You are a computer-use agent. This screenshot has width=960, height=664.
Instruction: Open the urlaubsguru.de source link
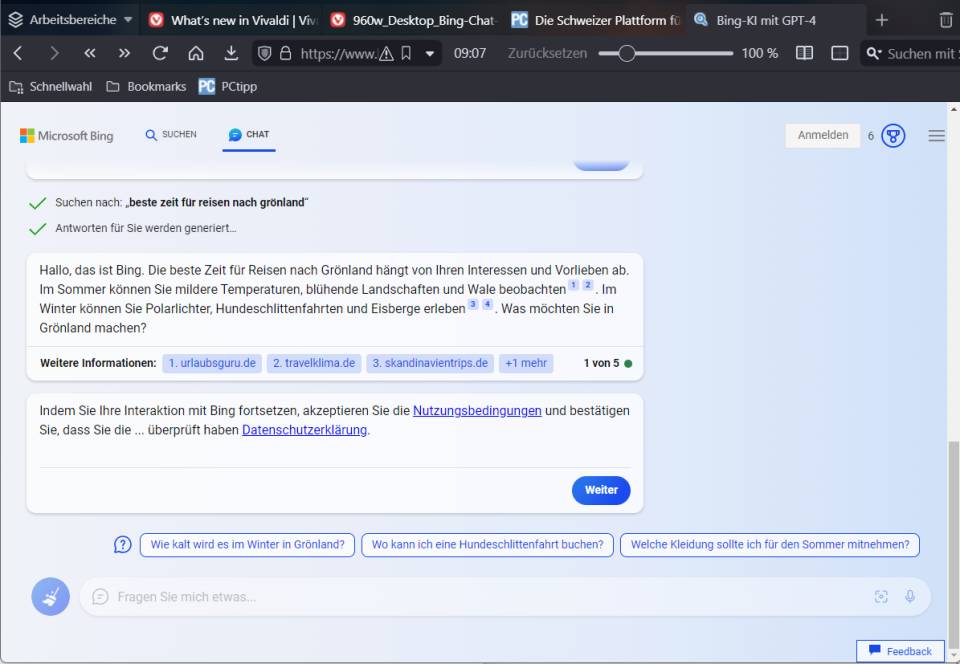point(212,363)
